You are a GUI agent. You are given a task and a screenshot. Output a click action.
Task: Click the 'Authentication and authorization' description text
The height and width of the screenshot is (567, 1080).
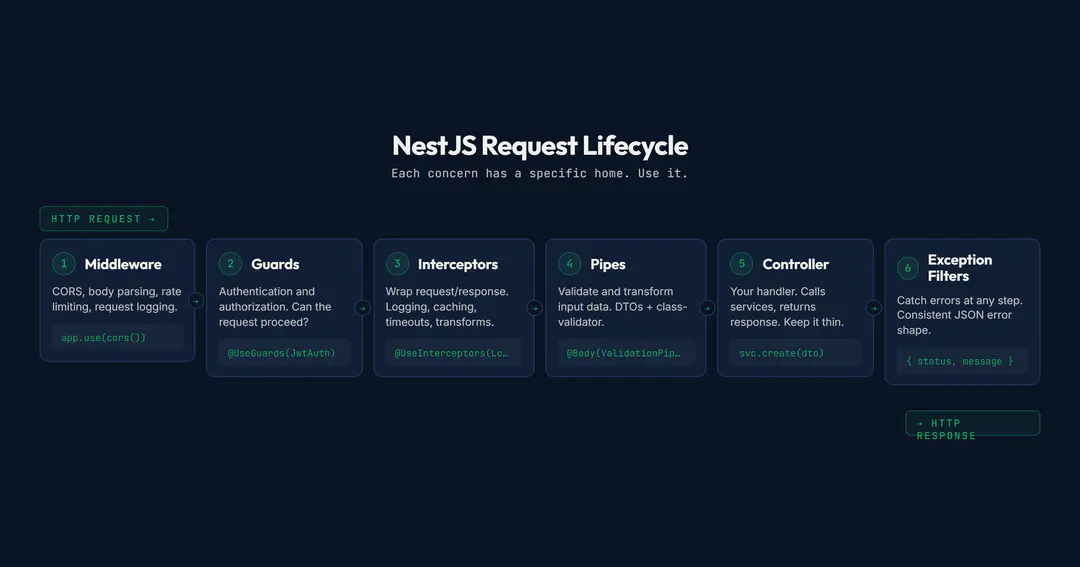pyautogui.click(x=275, y=307)
